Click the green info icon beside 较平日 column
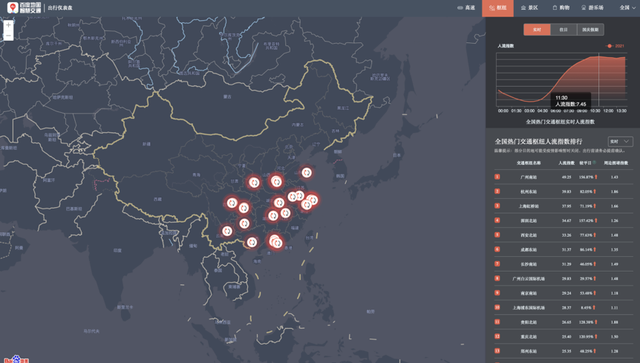Image resolution: width=640 pixels, height=363 pixels. pos(594,163)
